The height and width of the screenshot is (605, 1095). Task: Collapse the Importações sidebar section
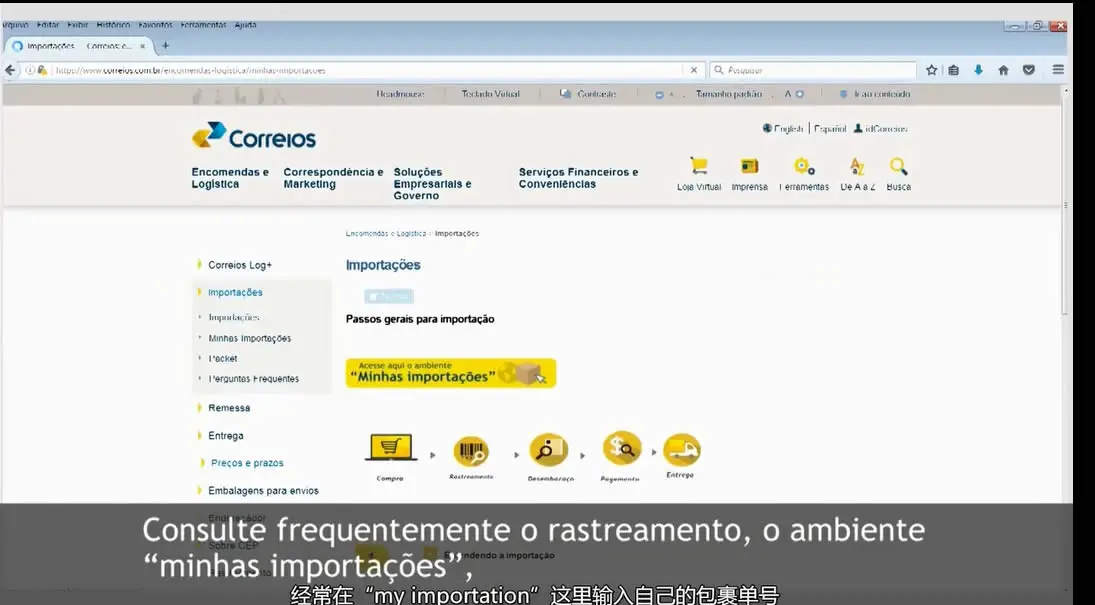point(235,292)
